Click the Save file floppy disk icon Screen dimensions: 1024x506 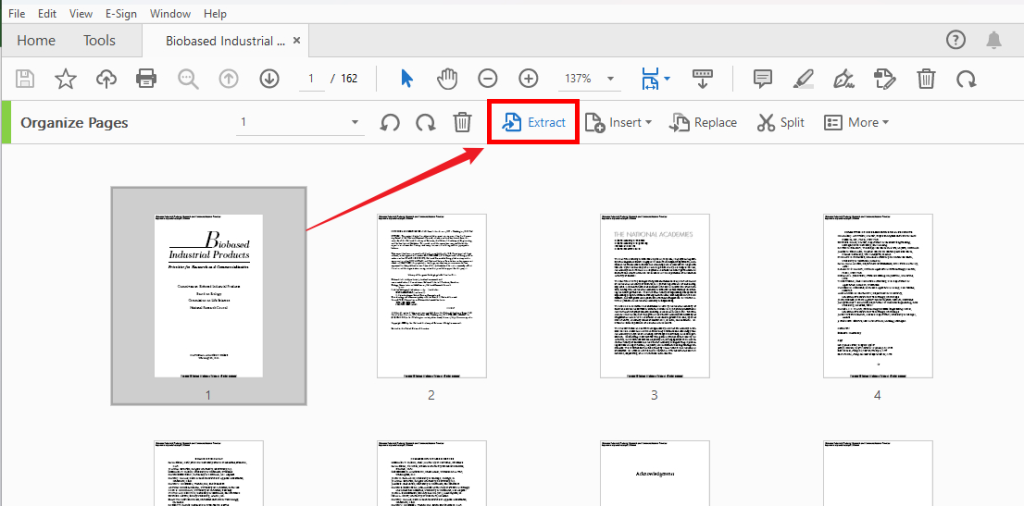click(x=25, y=79)
